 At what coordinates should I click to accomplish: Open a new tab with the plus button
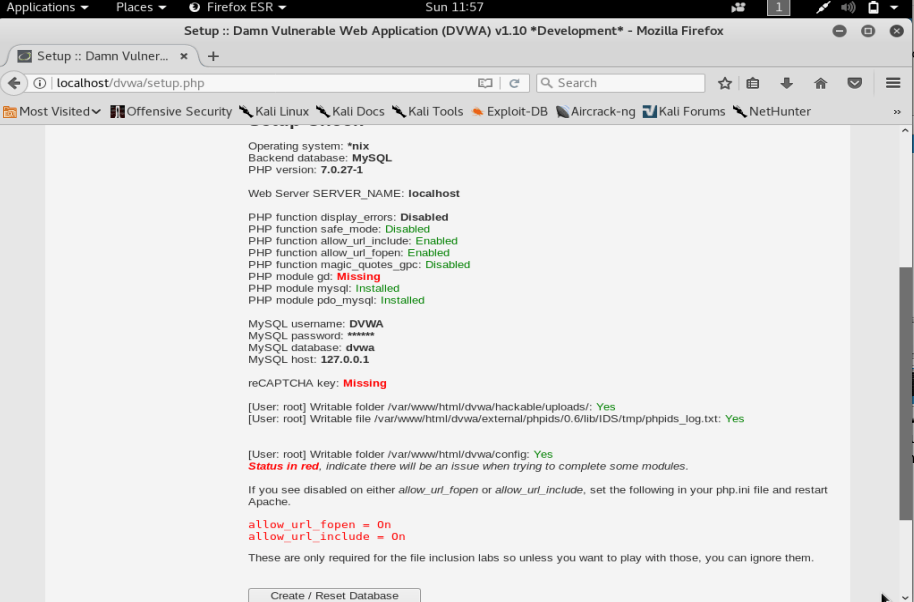click(213, 56)
